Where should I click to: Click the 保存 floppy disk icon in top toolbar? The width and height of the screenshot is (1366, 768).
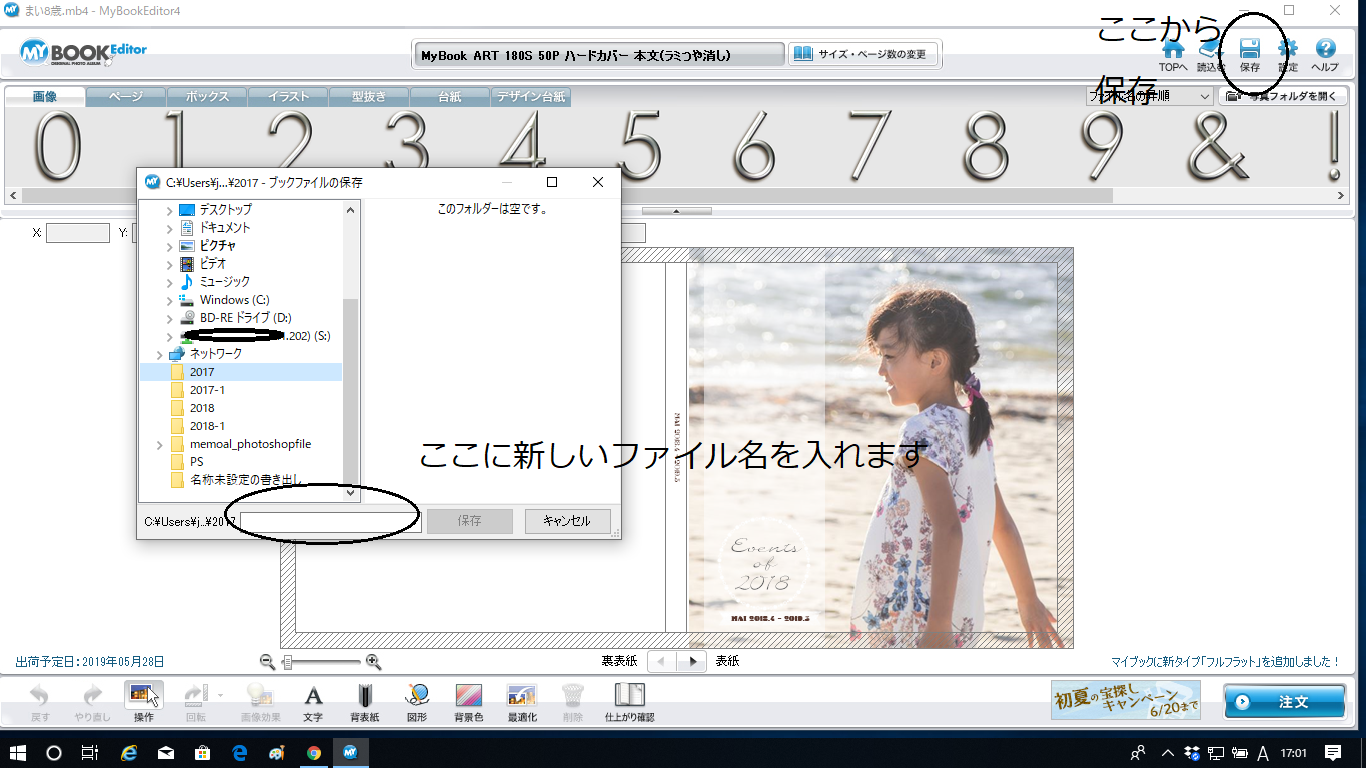tap(1249, 50)
